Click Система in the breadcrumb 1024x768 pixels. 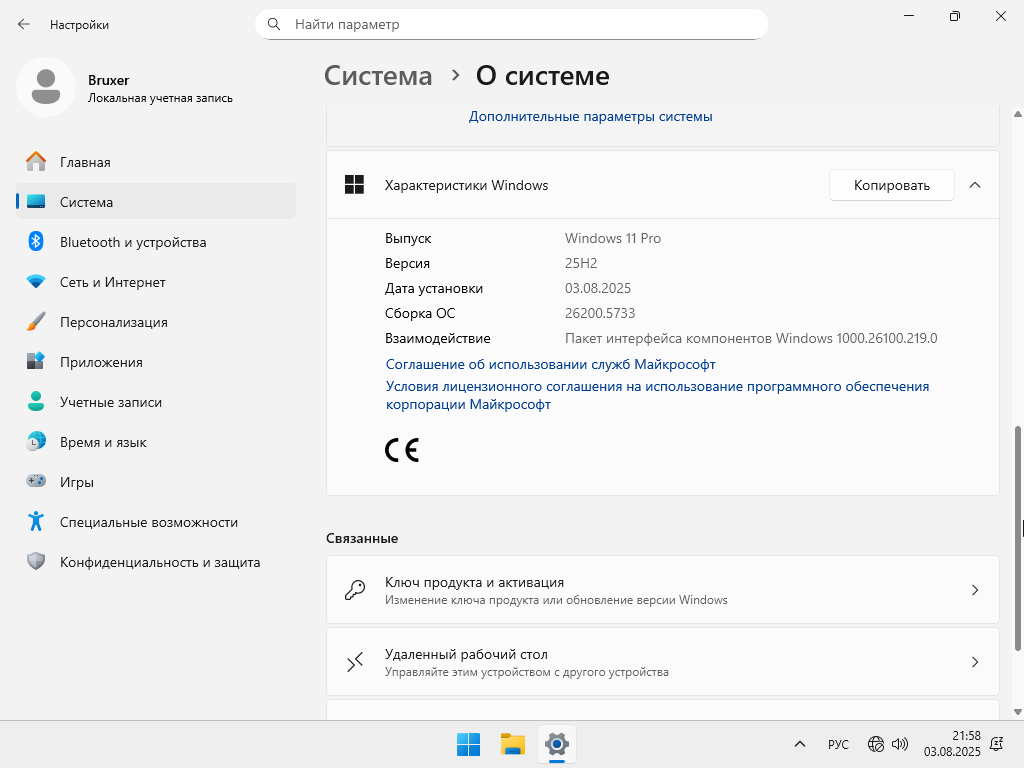tap(378, 76)
